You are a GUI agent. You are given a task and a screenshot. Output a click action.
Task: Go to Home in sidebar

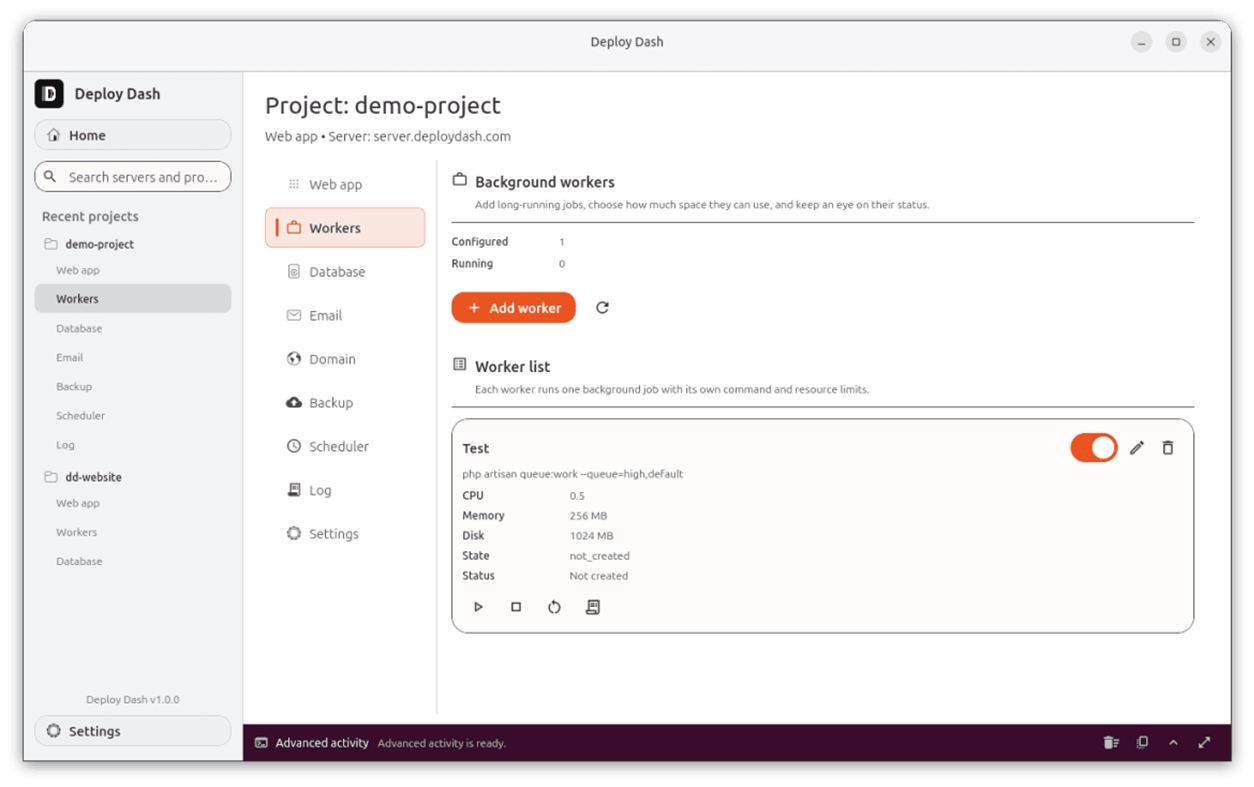tap(133, 135)
